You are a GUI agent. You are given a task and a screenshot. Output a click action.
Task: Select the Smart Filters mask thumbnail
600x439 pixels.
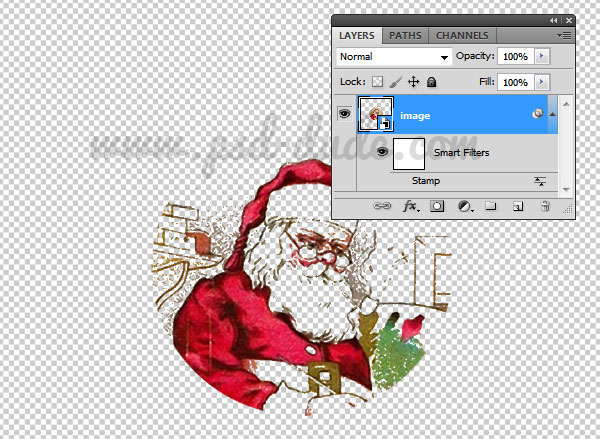point(409,154)
